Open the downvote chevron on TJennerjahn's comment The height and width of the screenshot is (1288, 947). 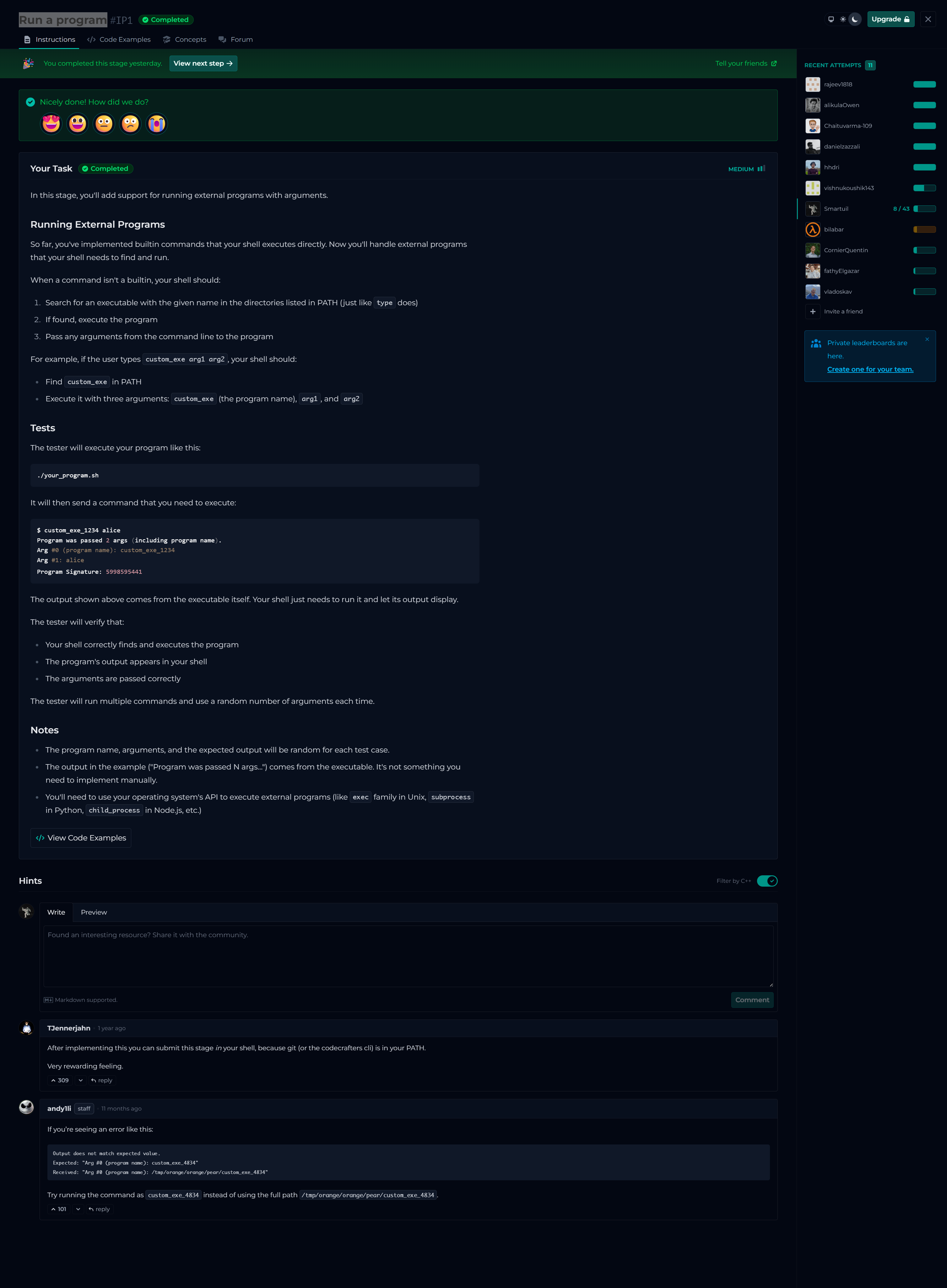click(x=80, y=1080)
